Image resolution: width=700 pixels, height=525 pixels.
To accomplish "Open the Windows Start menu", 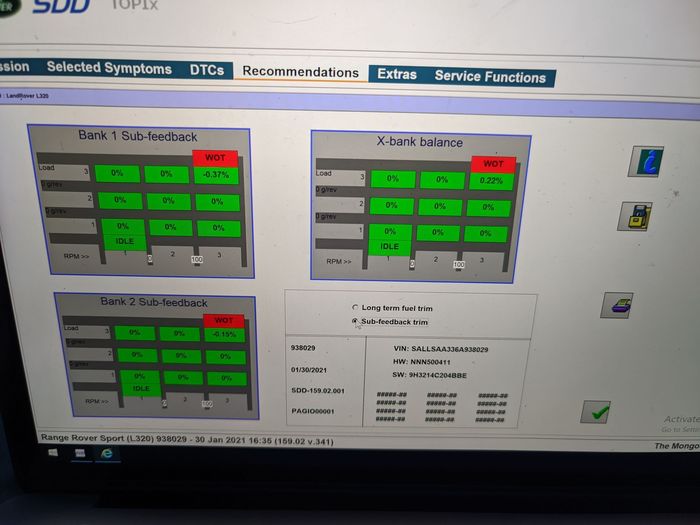I will click(53, 453).
